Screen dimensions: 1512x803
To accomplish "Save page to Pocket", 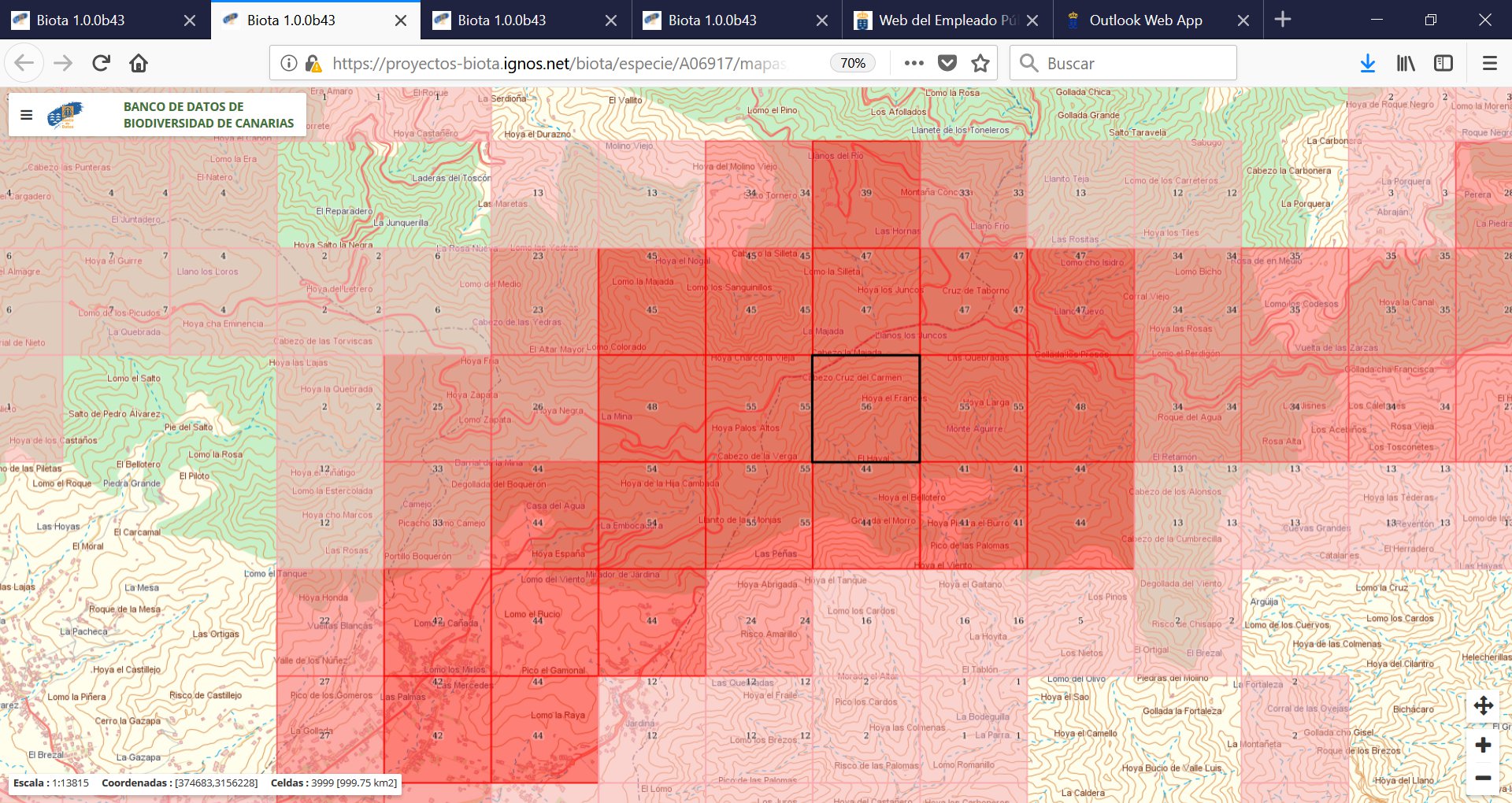I will click(947, 63).
